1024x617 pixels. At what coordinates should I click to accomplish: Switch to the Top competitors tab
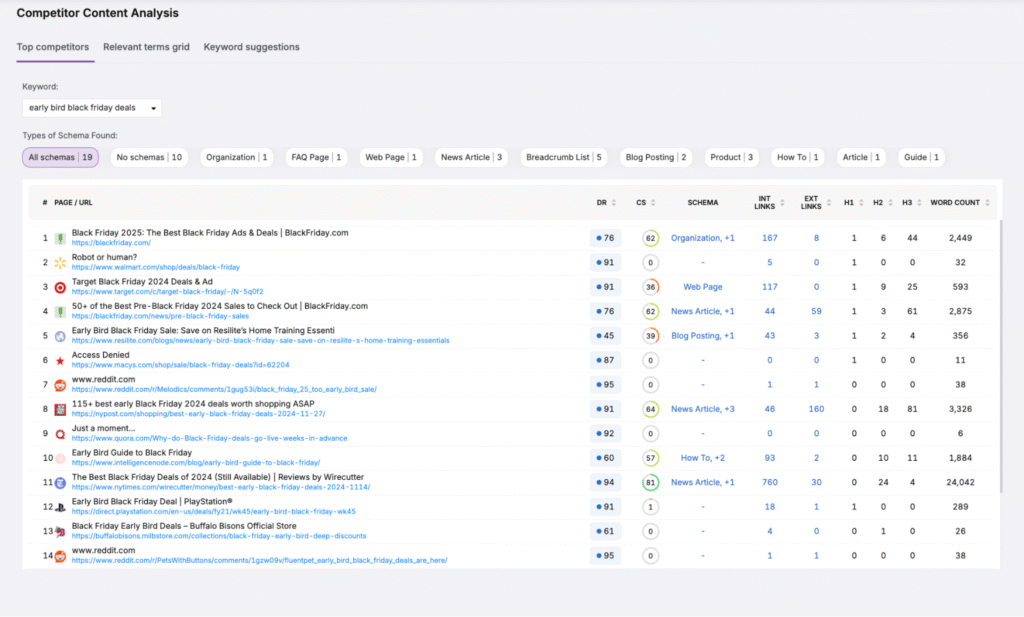click(53, 47)
